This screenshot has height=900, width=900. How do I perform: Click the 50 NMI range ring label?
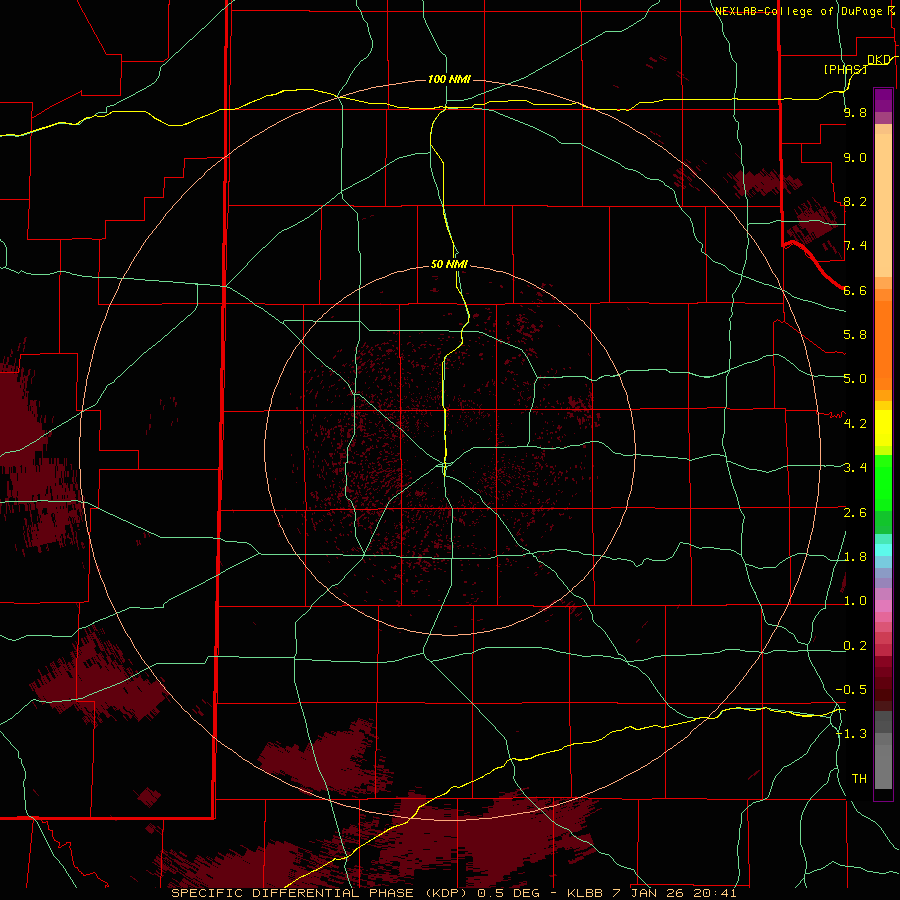coord(449,264)
